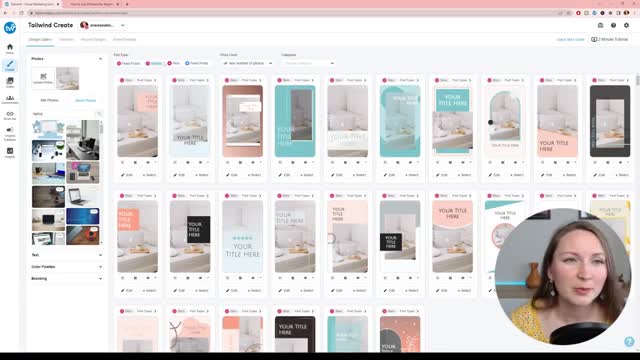Click the Tailwind logo in the sidebar

(10, 28)
